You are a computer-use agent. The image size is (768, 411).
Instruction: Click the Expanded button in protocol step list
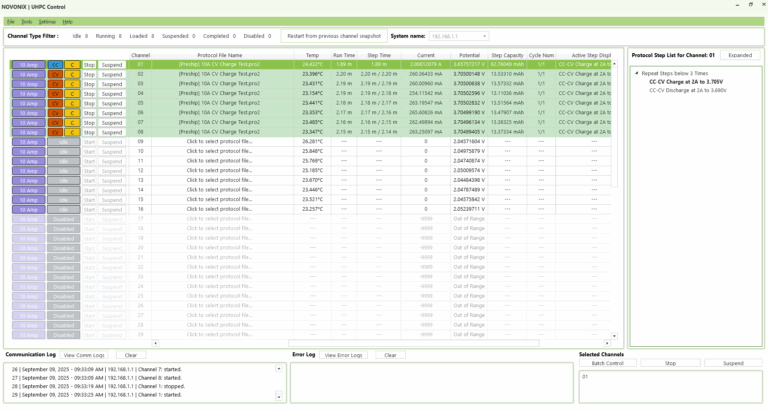click(x=740, y=55)
